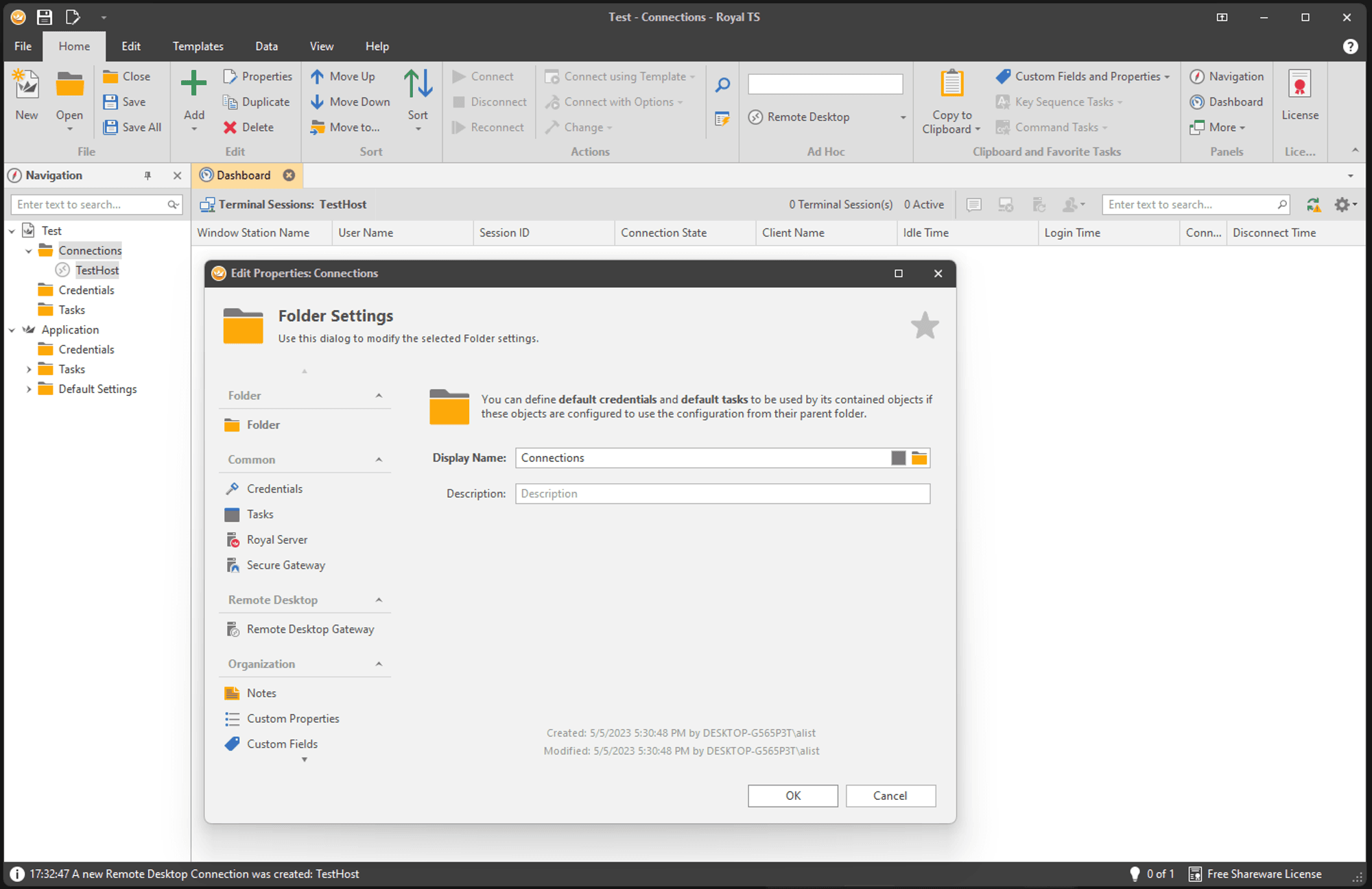Click the gray color swatch beside Display Name
The width and height of the screenshot is (1372, 889).
pos(898,458)
